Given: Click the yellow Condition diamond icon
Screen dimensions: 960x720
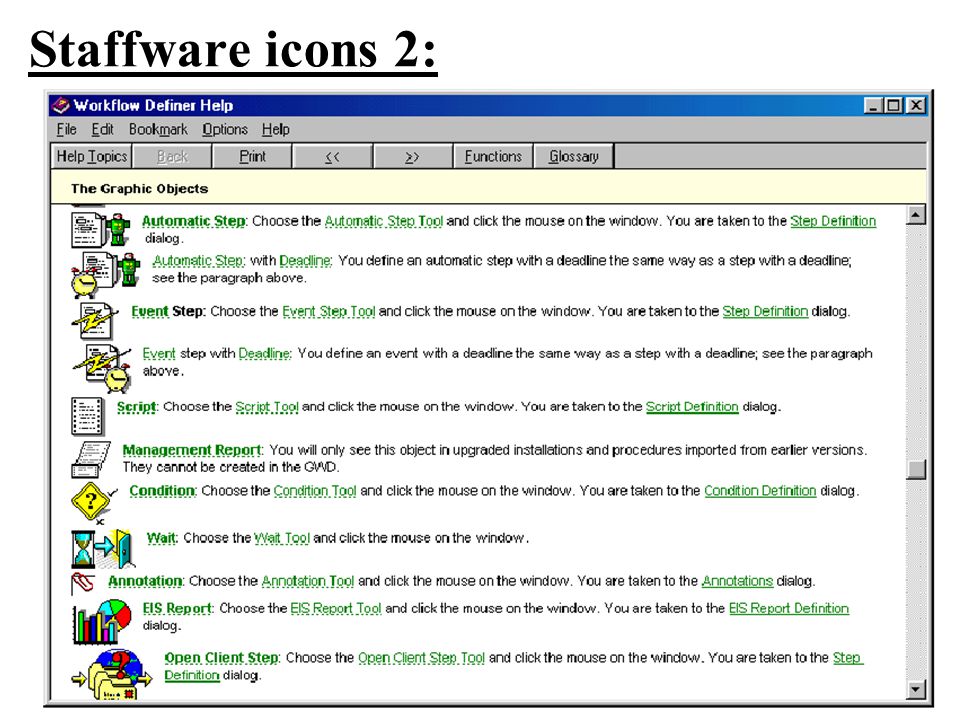Looking at the screenshot, I should (x=93, y=503).
